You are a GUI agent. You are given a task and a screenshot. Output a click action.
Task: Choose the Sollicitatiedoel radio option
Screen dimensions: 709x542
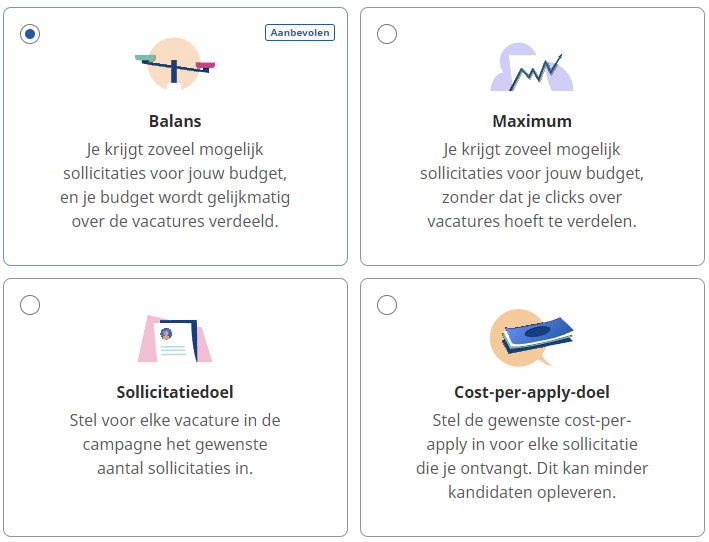(x=30, y=305)
